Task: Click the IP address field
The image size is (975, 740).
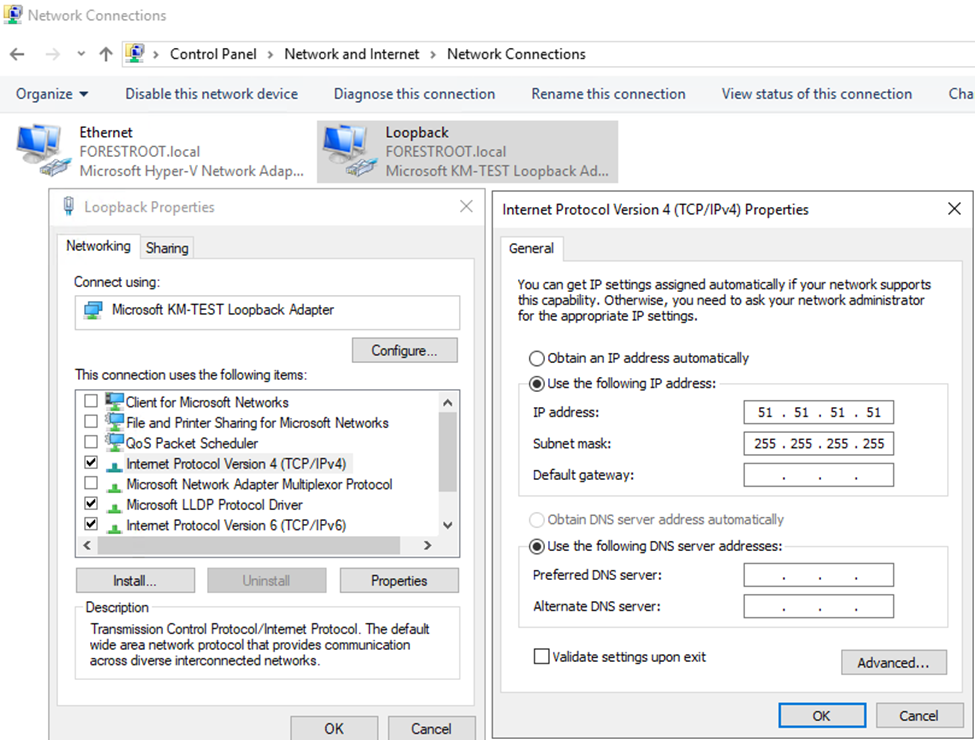Action: point(818,412)
